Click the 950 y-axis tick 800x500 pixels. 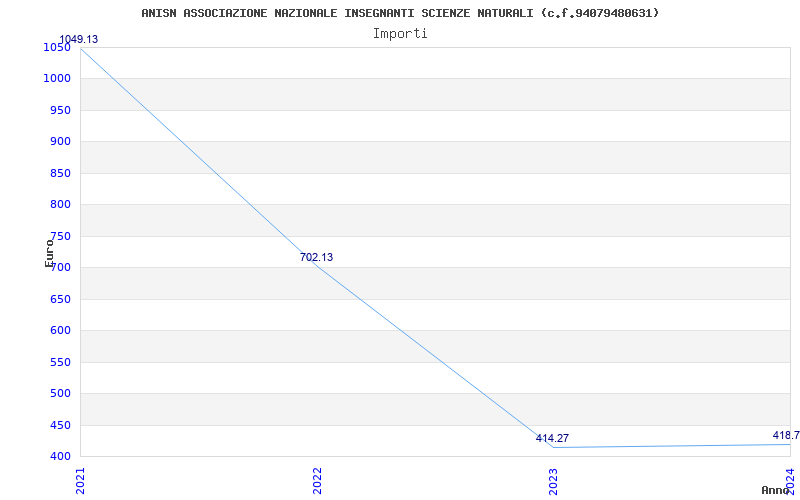(x=60, y=110)
